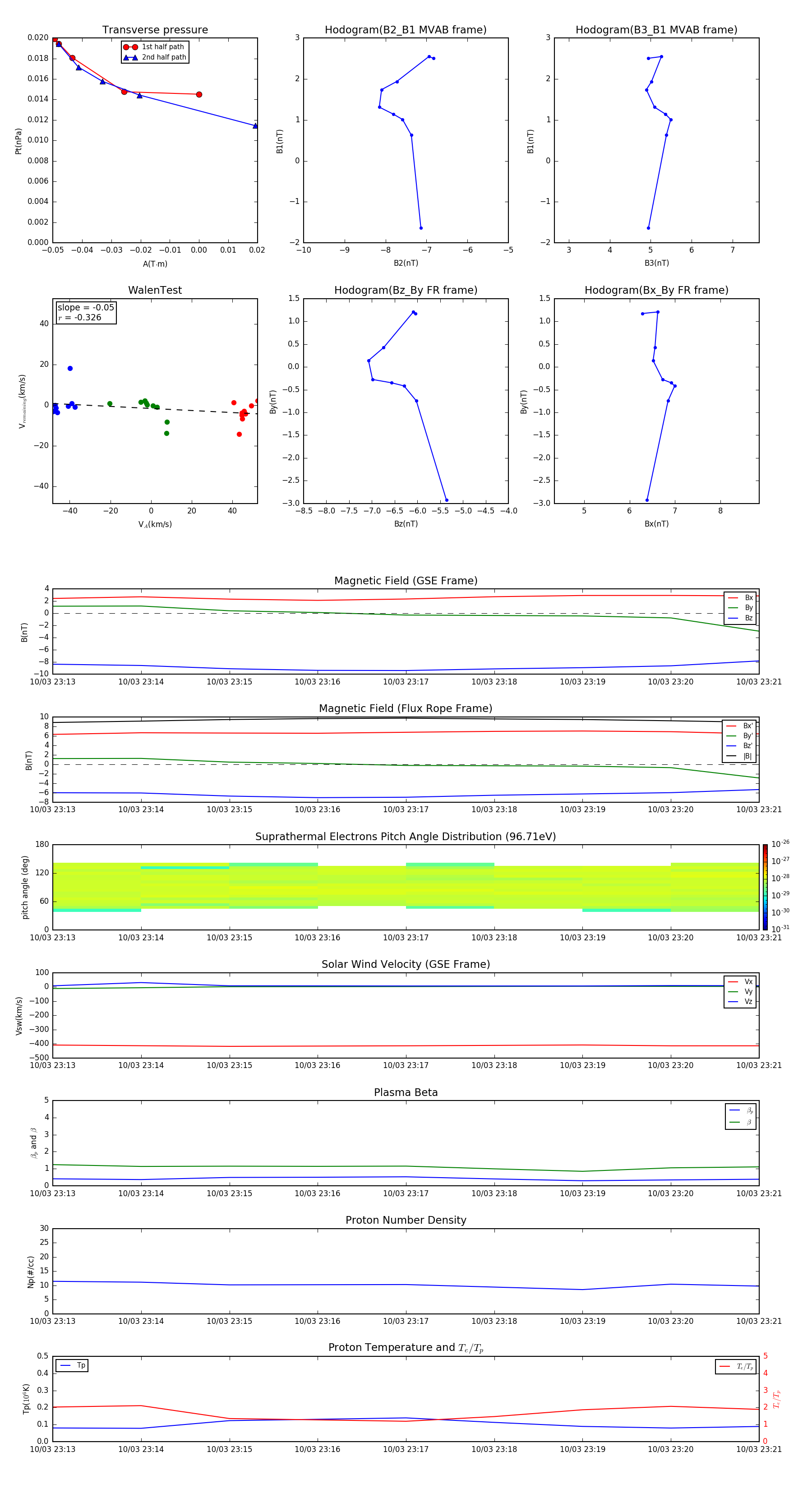The image size is (812, 1489).
Task: Click the 'Magnetic Field (GSE Frame)' title
Action: point(406,581)
